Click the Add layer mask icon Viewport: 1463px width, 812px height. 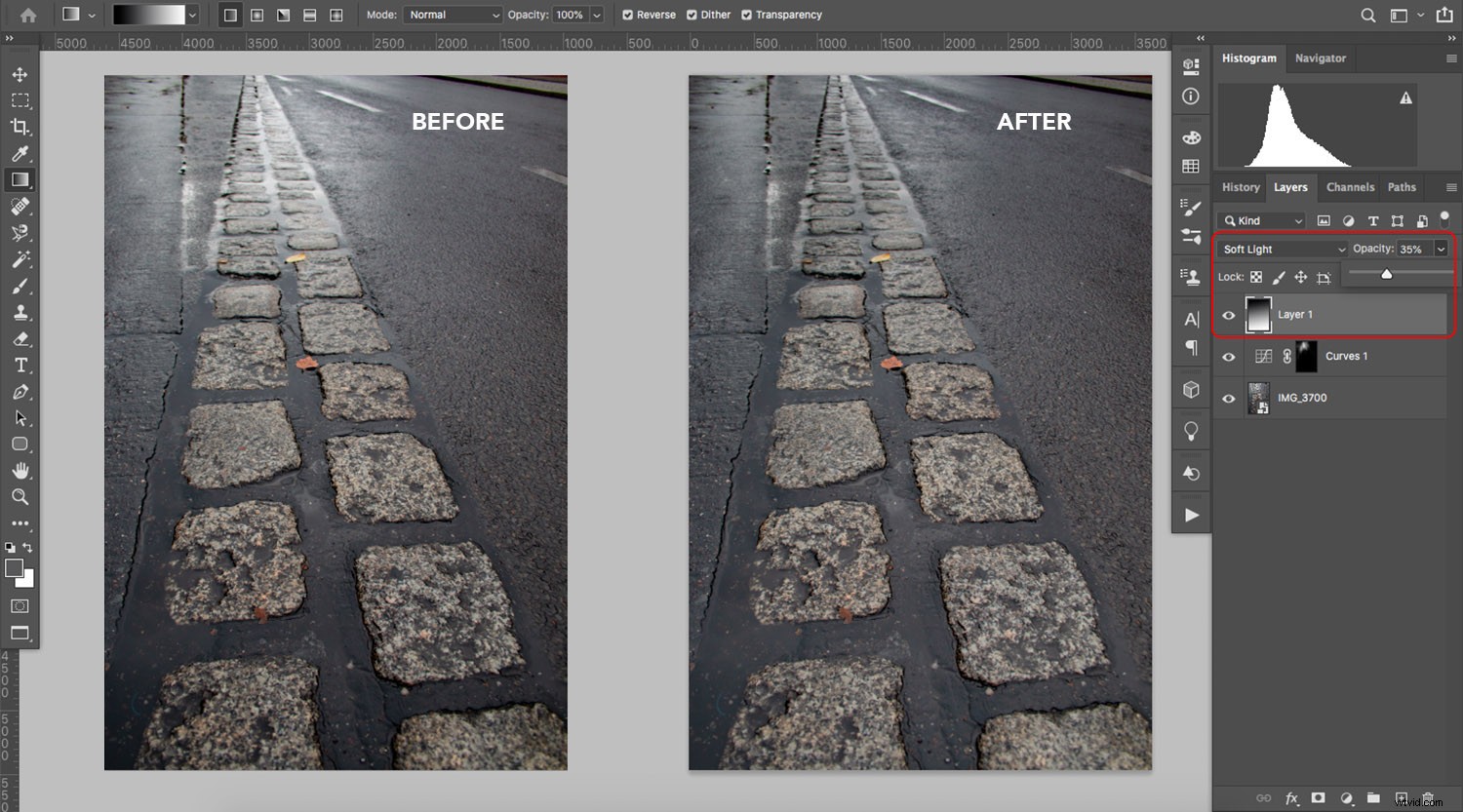pos(1318,797)
